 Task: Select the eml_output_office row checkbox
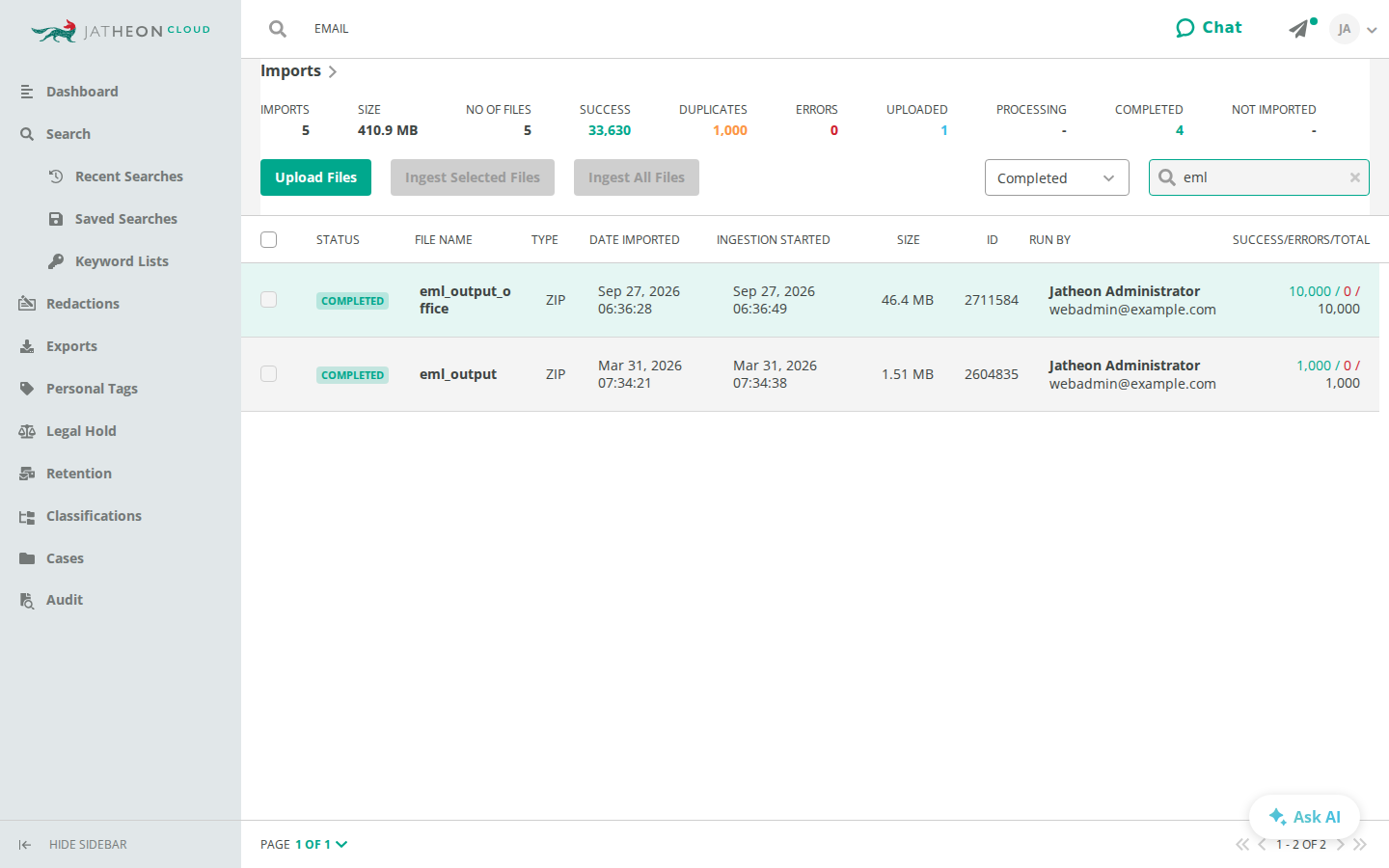click(x=269, y=300)
